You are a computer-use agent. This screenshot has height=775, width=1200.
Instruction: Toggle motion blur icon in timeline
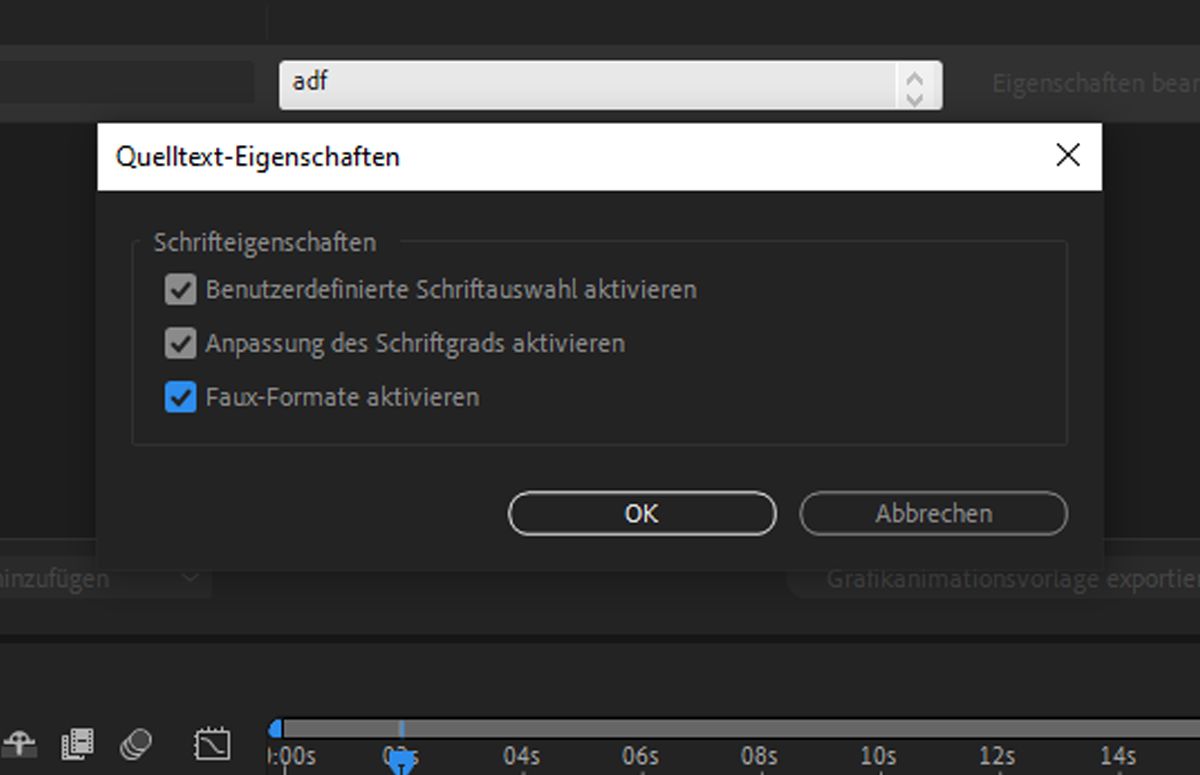tap(136, 743)
